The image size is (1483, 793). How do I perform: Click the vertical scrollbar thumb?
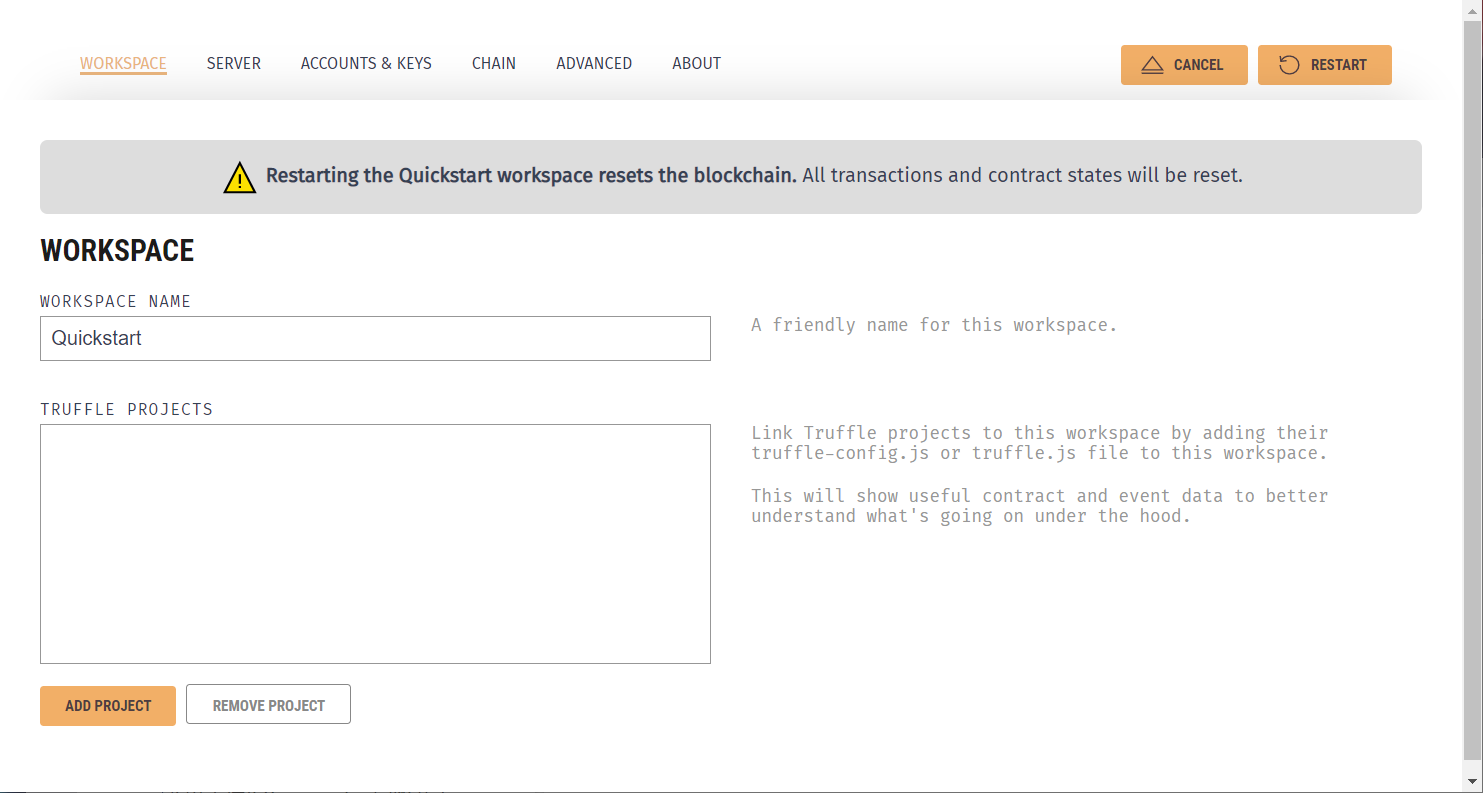click(x=1472, y=390)
